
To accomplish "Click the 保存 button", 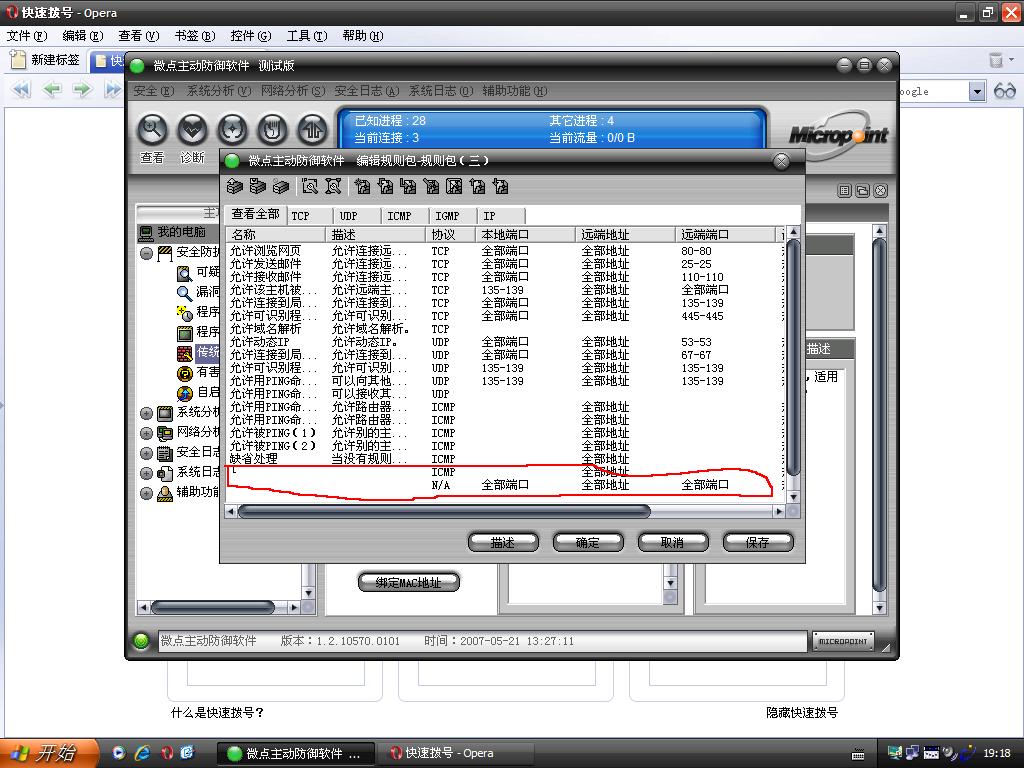I will tap(758, 542).
